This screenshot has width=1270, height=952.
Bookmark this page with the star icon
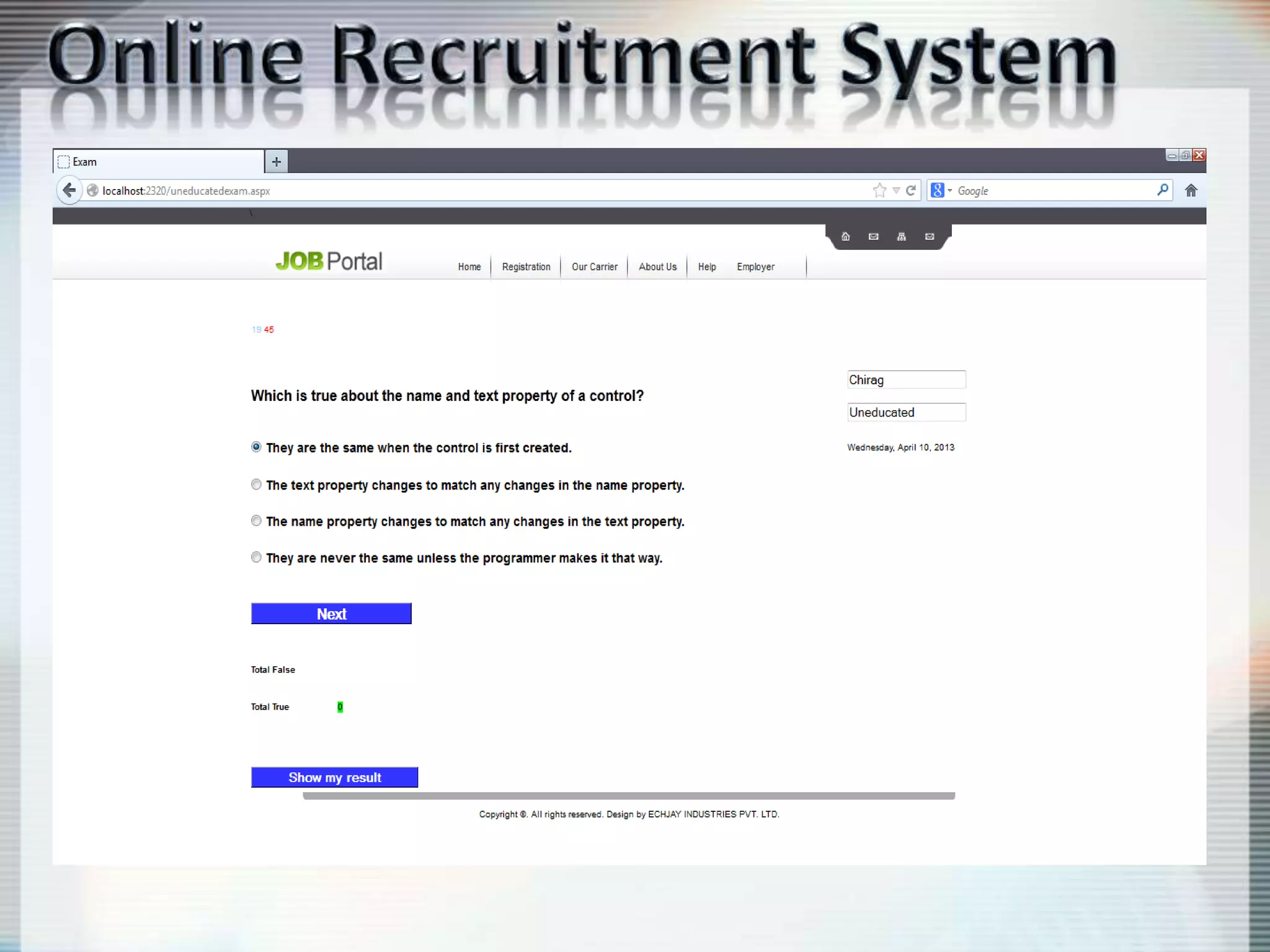(x=879, y=190)
